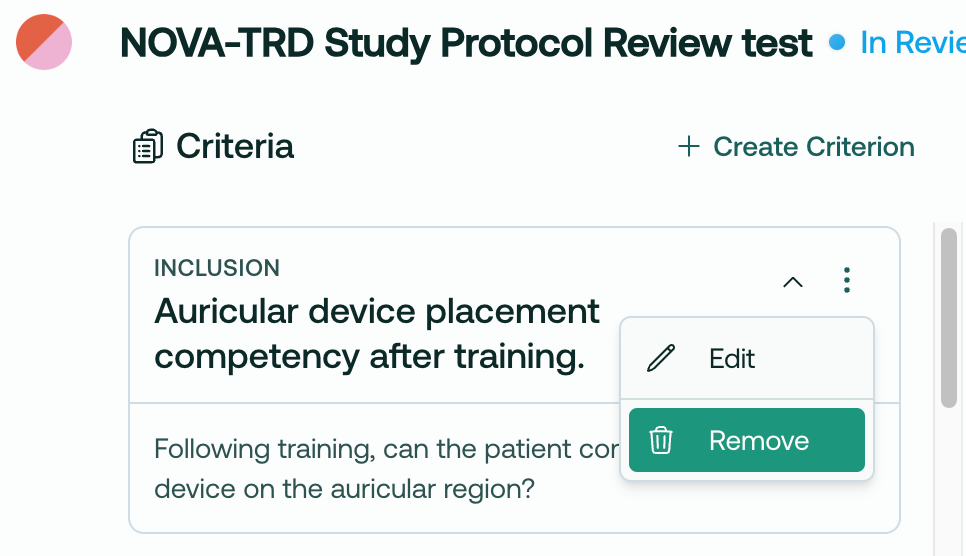Viewport: 966px width, 556px height.
Task: Click the NOVA-TRD Study Protocol Review test title
Action: tap(466, 43)
